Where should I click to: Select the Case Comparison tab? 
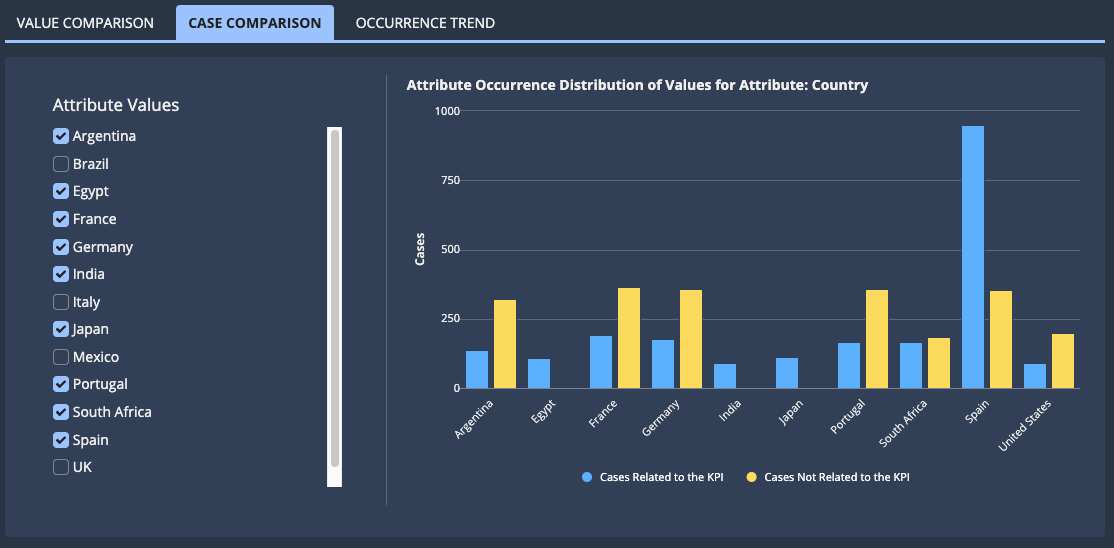[x=254, y=23]
